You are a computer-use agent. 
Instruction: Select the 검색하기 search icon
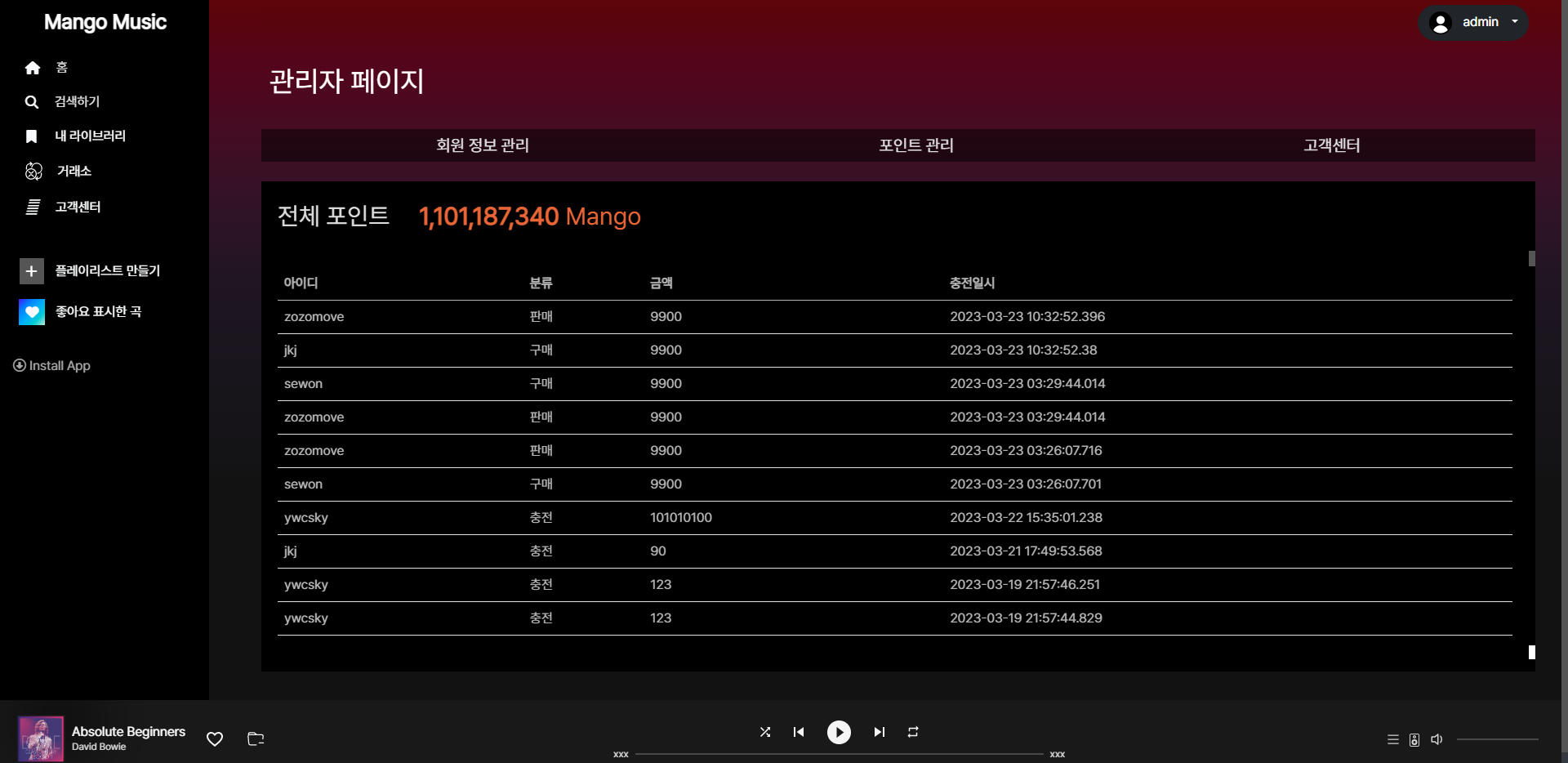tap(31, 101)
